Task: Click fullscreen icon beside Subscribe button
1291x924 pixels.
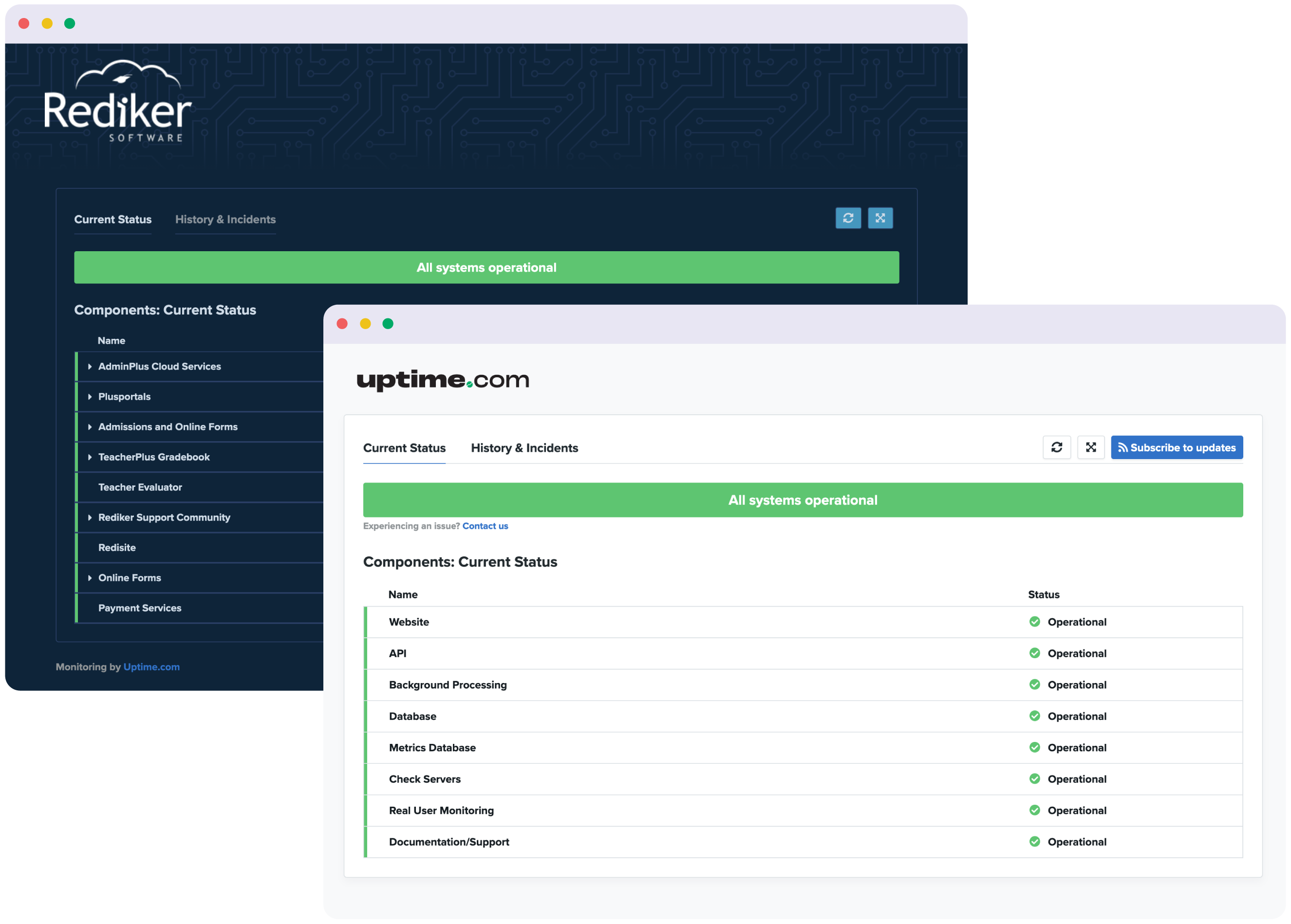Action: [1090, 447]
